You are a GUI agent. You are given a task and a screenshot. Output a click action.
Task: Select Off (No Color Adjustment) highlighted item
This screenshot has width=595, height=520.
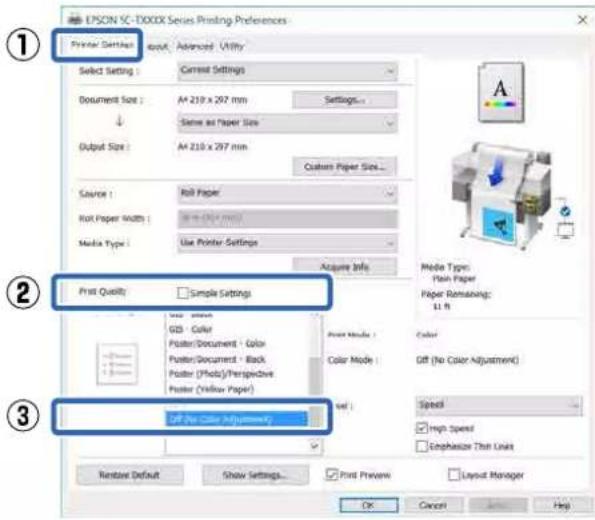(x=236, y=419)
